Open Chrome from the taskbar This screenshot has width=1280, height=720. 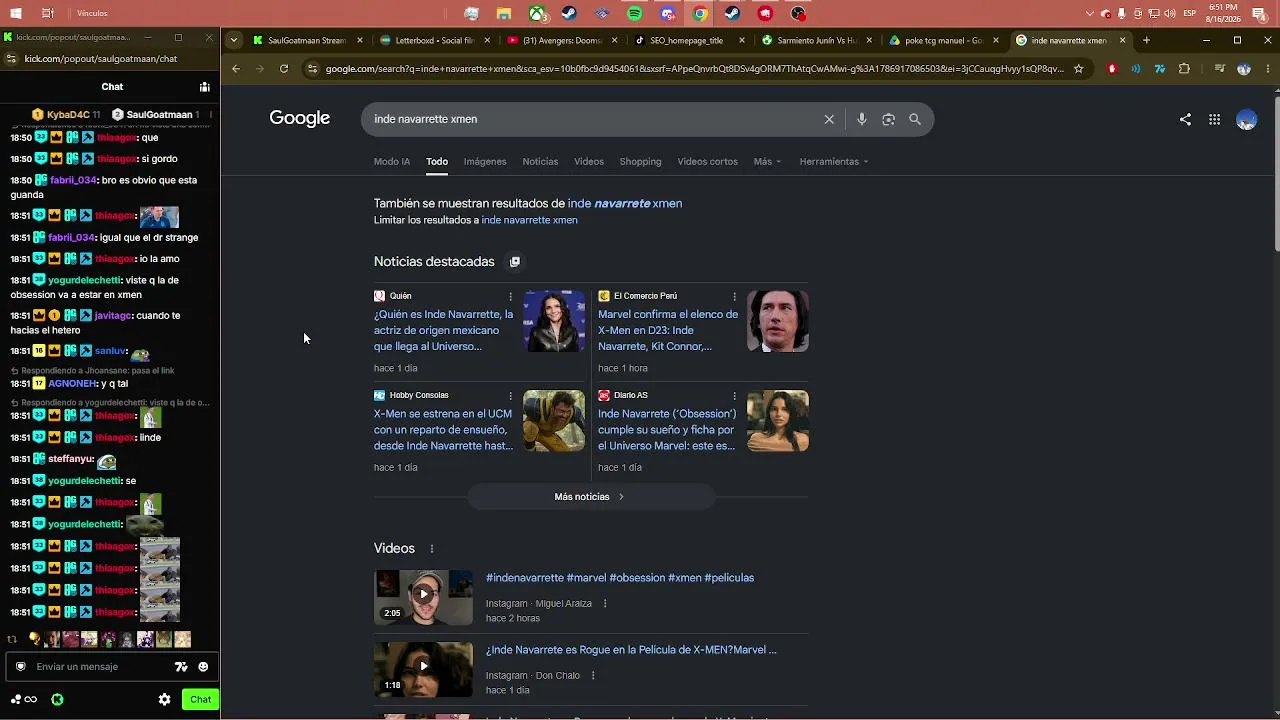coord(700,14)
